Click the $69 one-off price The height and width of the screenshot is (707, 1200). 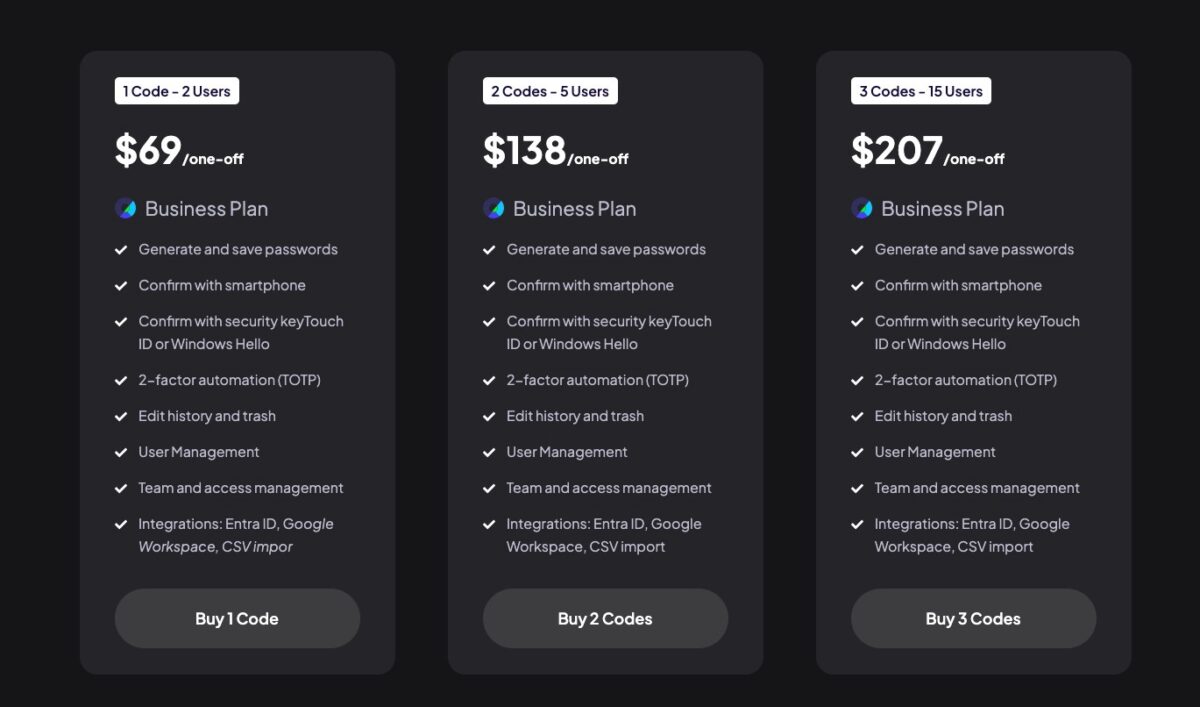point(179,151)
